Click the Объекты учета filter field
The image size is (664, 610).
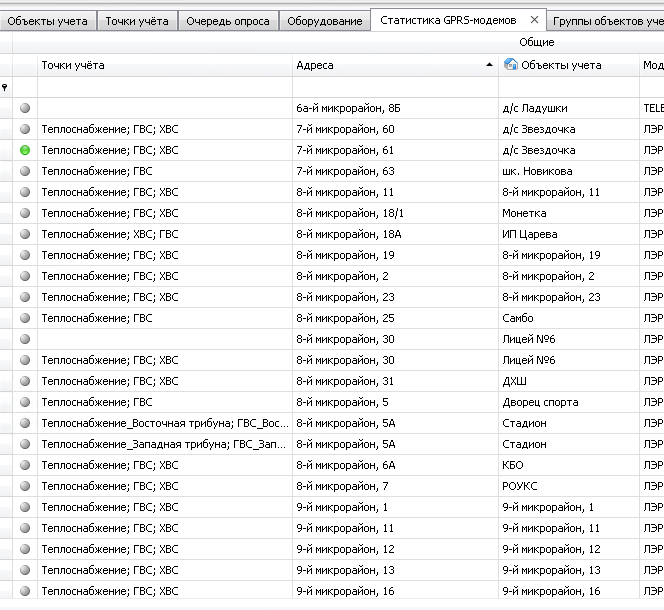(569, 87)
